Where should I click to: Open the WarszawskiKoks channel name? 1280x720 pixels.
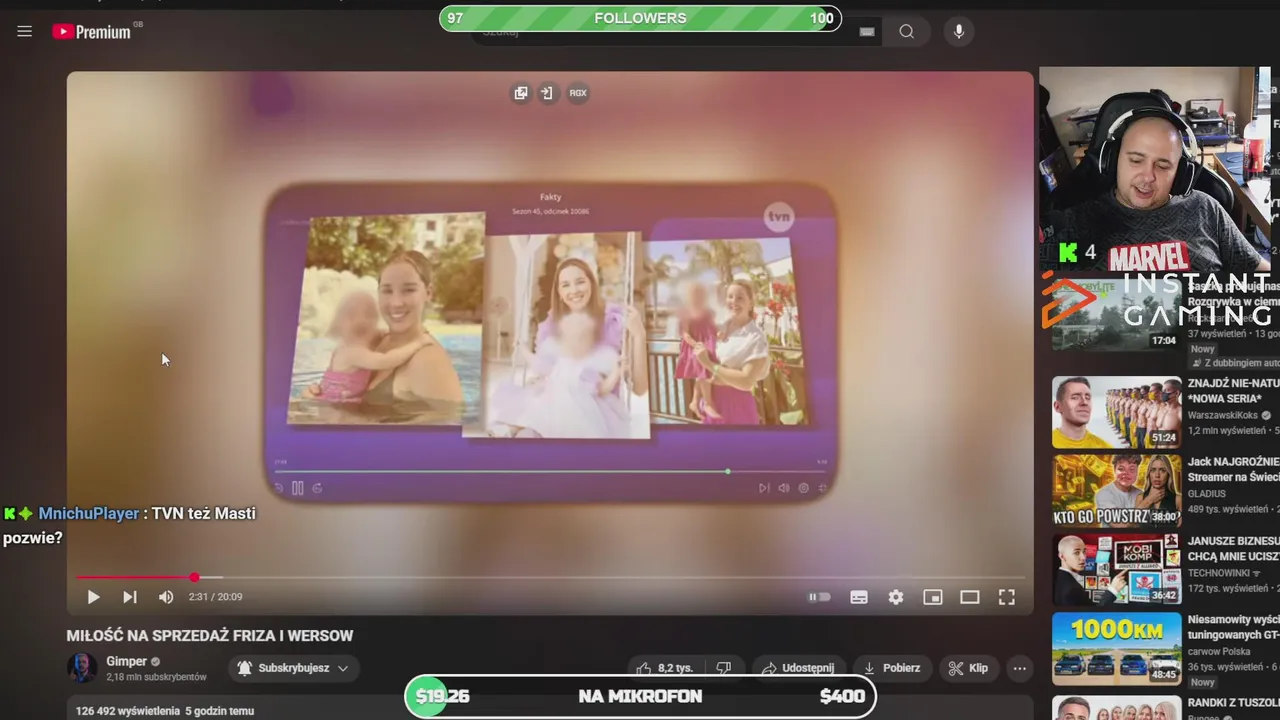[x=1224, y=415]
